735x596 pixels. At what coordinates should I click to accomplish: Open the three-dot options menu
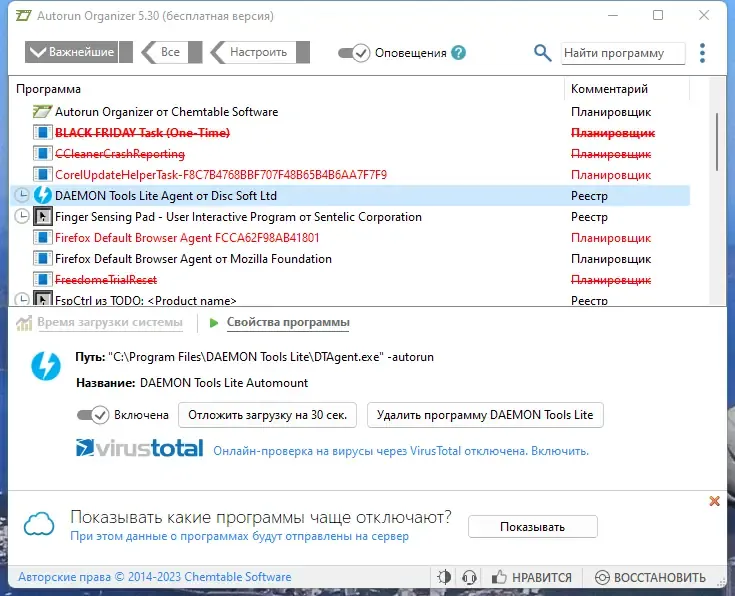coord(702,53)
